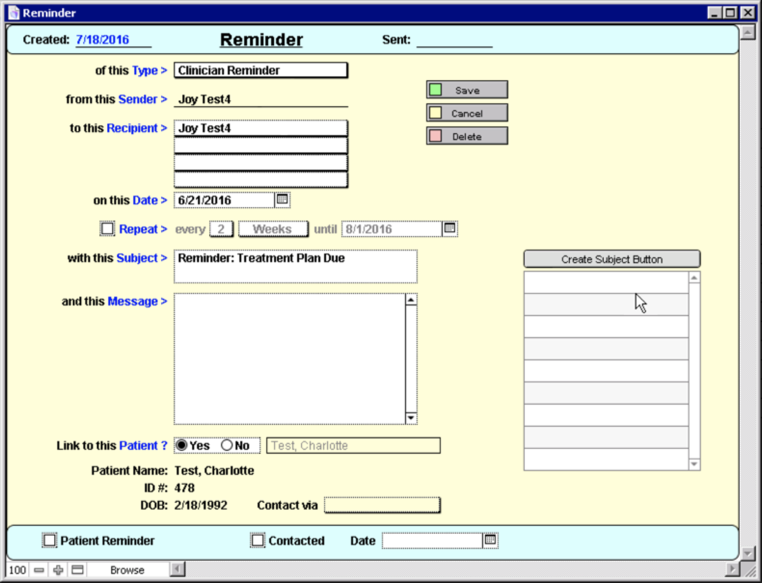Select the No radio button for patient link

click(227, 446)
